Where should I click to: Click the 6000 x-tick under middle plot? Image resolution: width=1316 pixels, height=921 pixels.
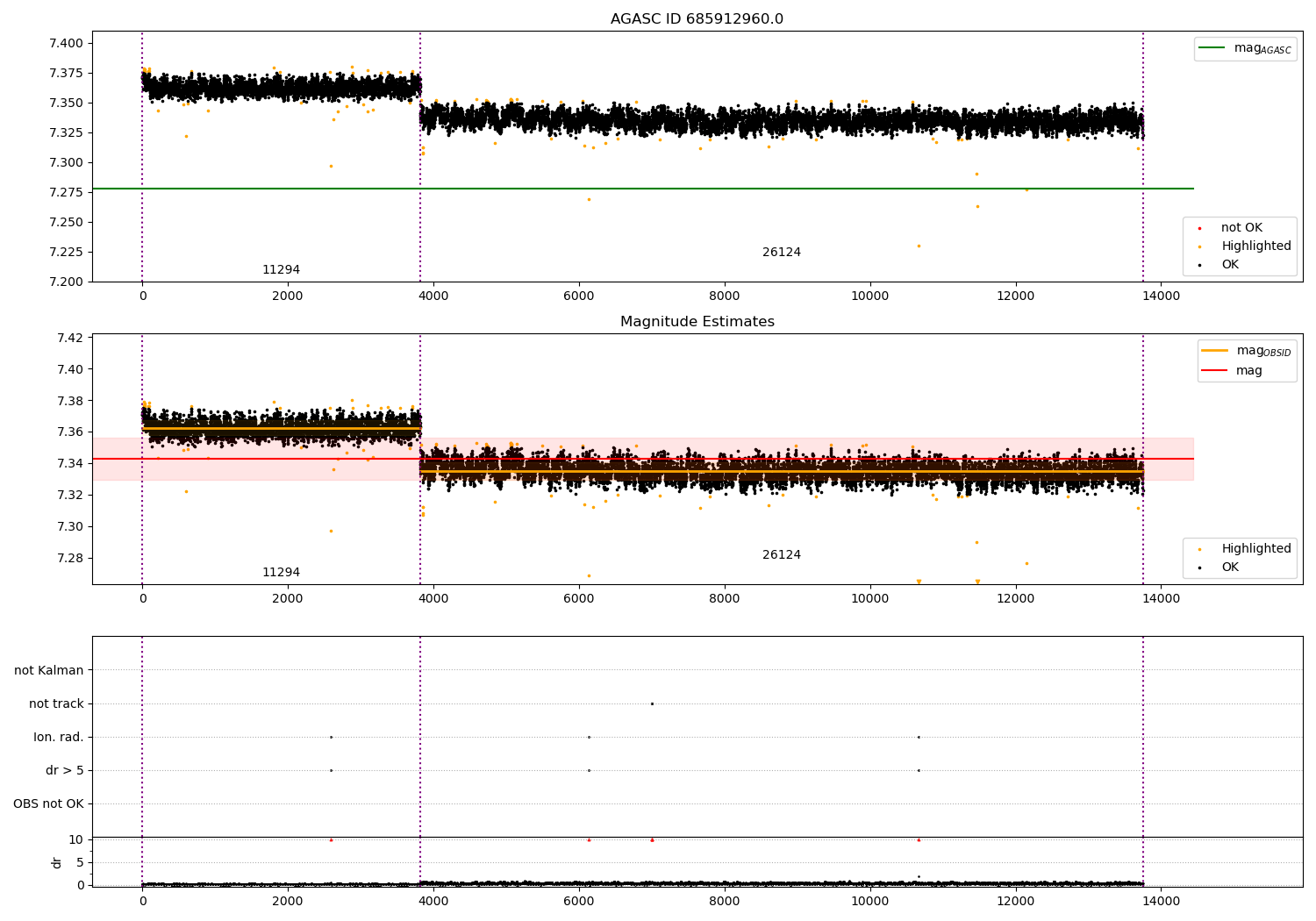pyautogui.click(x=579, y=598)
